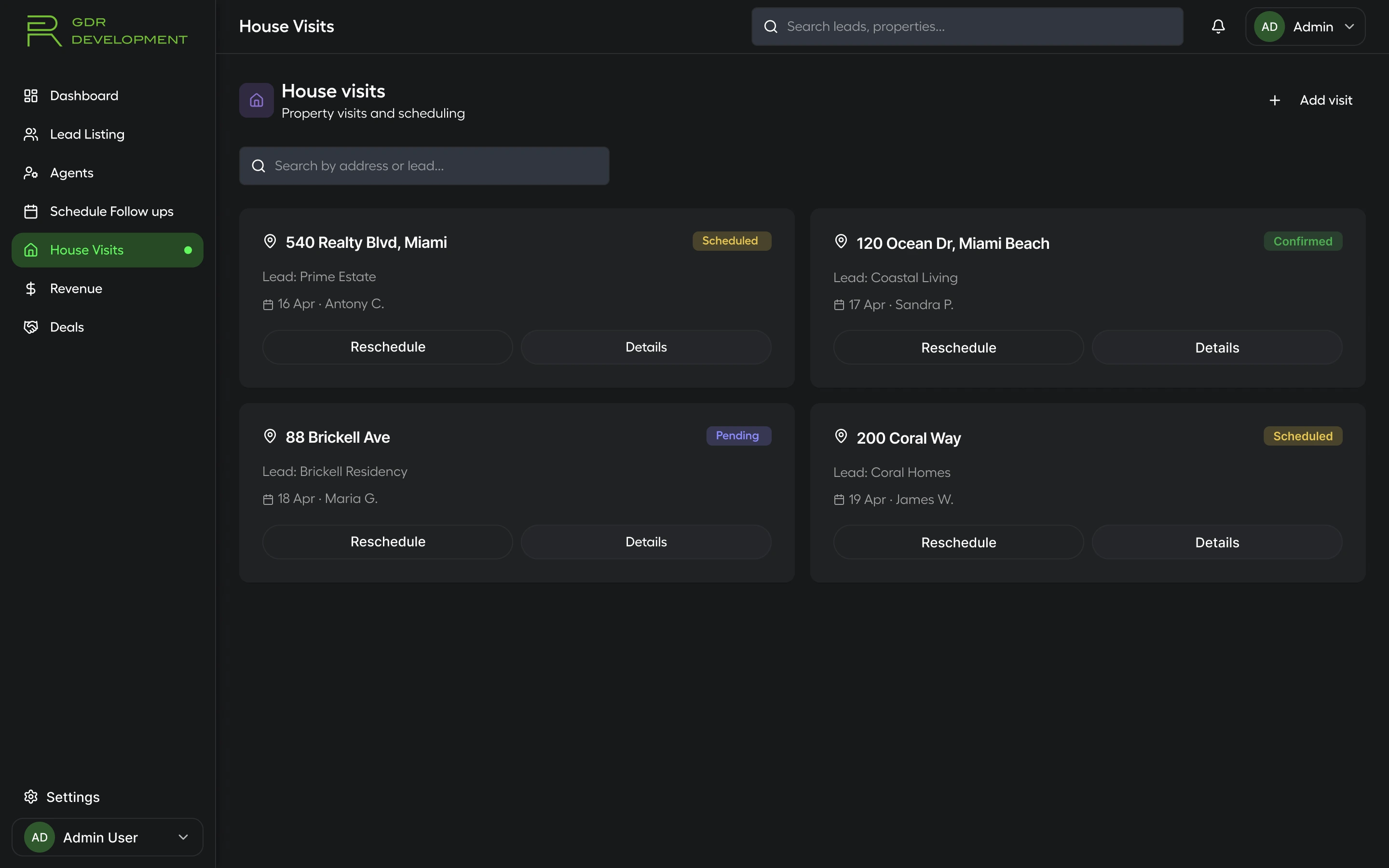
Task: View Details for 200 Coral Way
Action: [x=1216, y=542]
